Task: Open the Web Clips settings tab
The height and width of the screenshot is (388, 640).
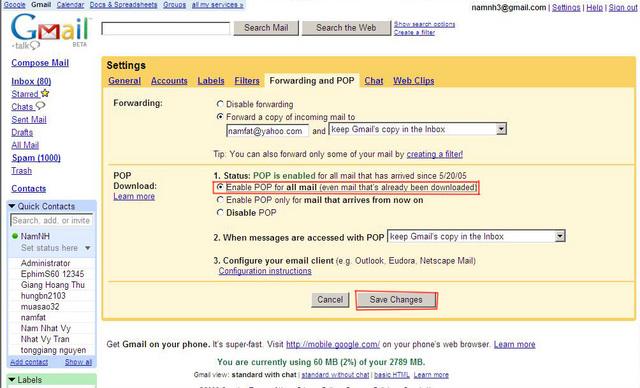Action: coord(413,81)
